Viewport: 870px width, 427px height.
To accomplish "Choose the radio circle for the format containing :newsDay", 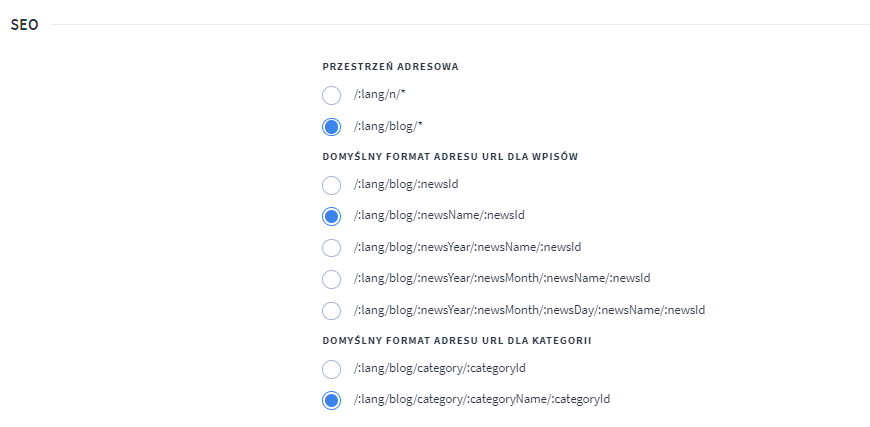I will click(x=331, y=311).
